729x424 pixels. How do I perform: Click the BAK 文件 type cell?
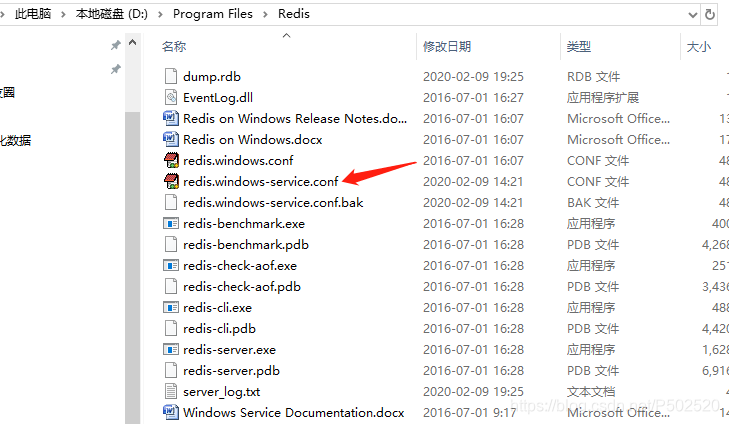(593, 202)
